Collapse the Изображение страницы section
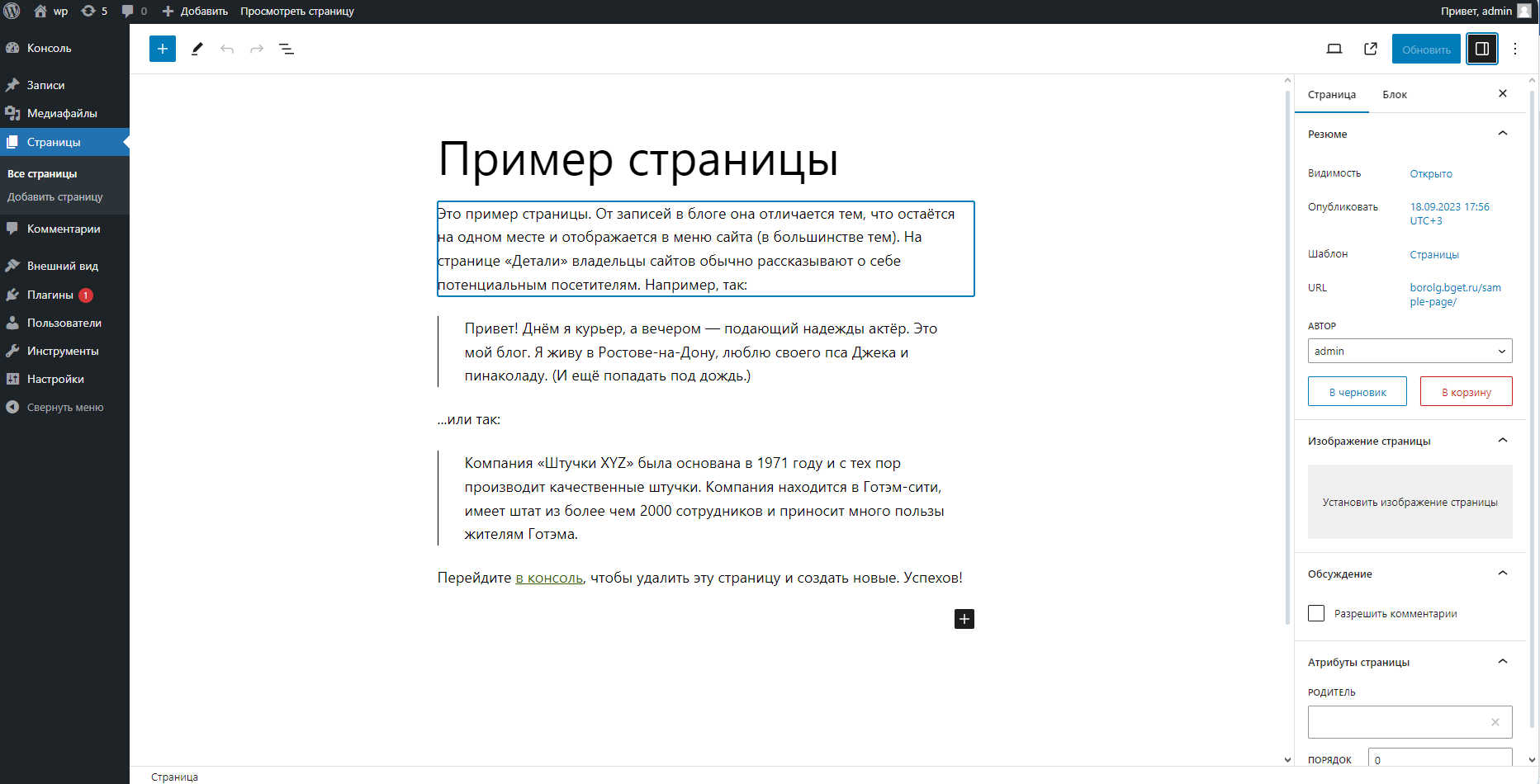The image size is (1540, 784). (1502, 441)
